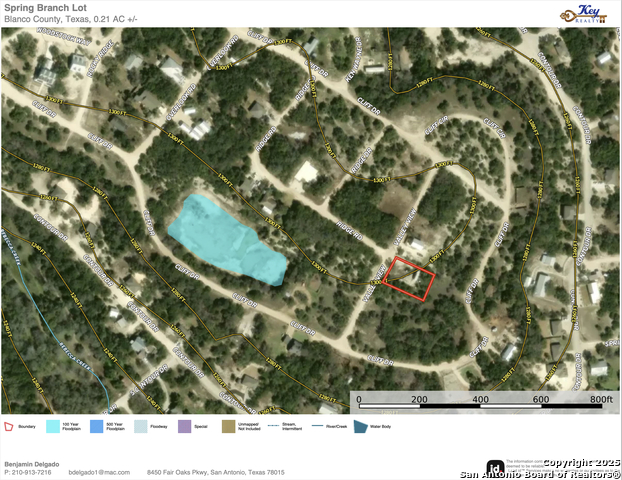Click the 100 Year Floodplain legend swatch
Viewport: 622px width, 480px height.
click(52, 426)
